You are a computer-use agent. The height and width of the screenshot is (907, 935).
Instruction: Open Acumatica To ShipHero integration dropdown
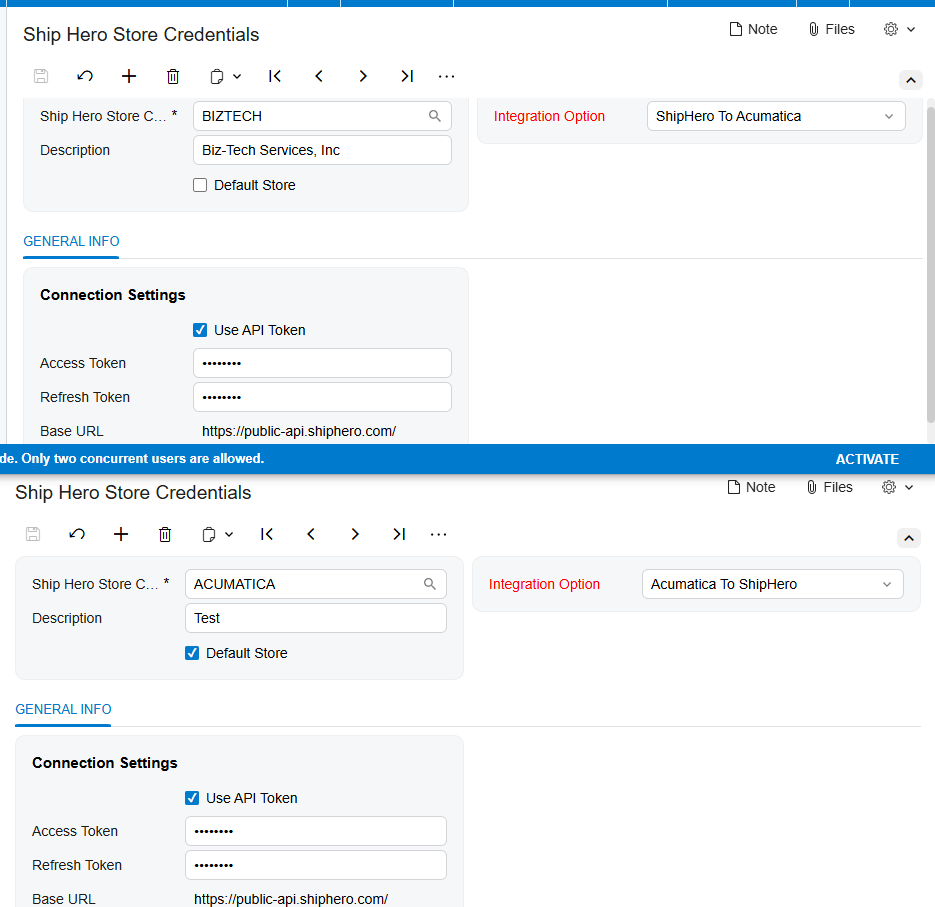coord(772,584)
